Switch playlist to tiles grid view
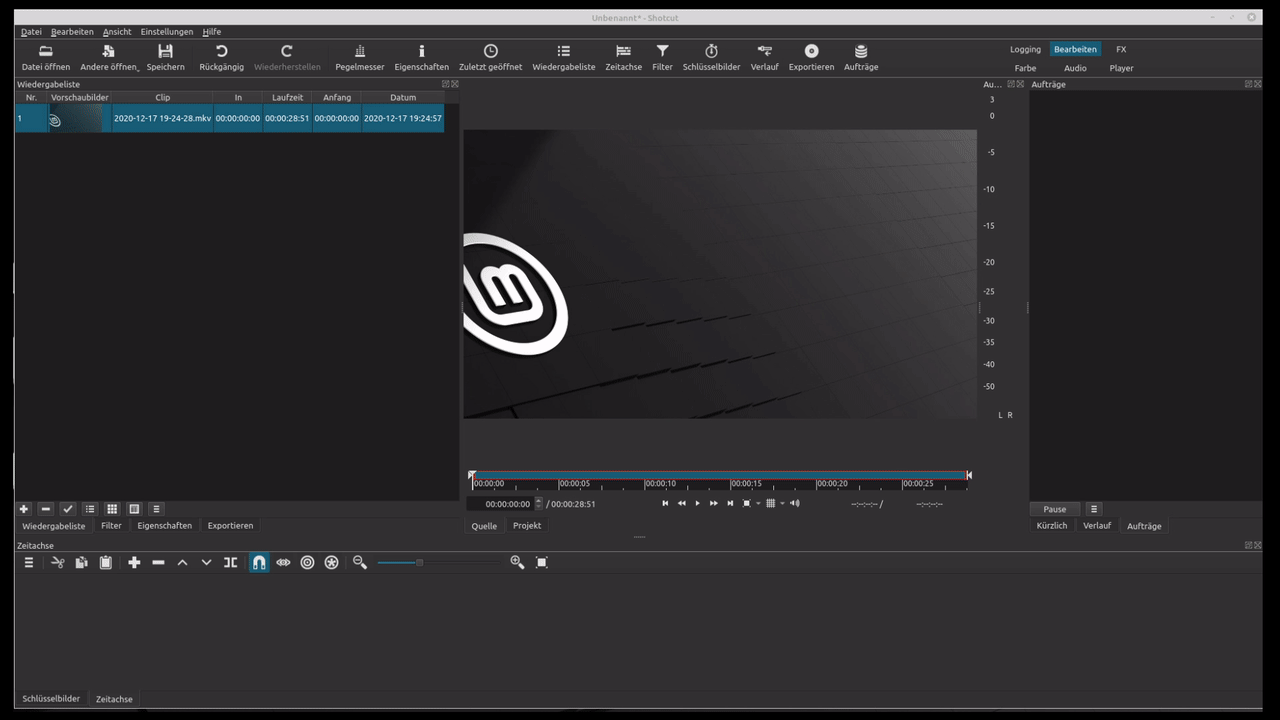The image size is (1280, 720). (112, 509)
